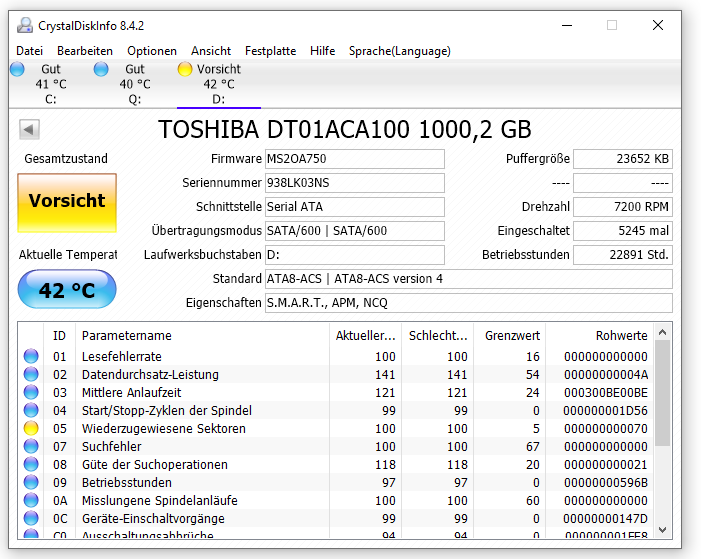Click the yellow warning icon for Wiederzugewiesene Sektoren
The image size is (701, 559).
[x=31, y=428]
